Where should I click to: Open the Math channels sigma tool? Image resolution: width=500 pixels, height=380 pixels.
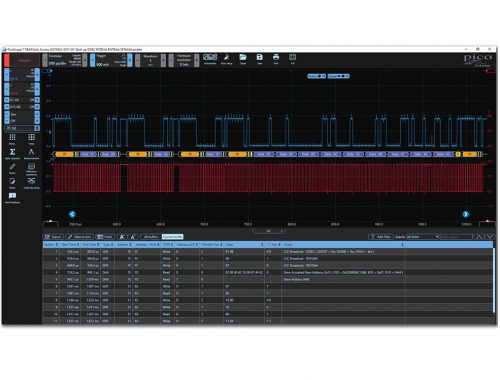[x=12, y=153]
